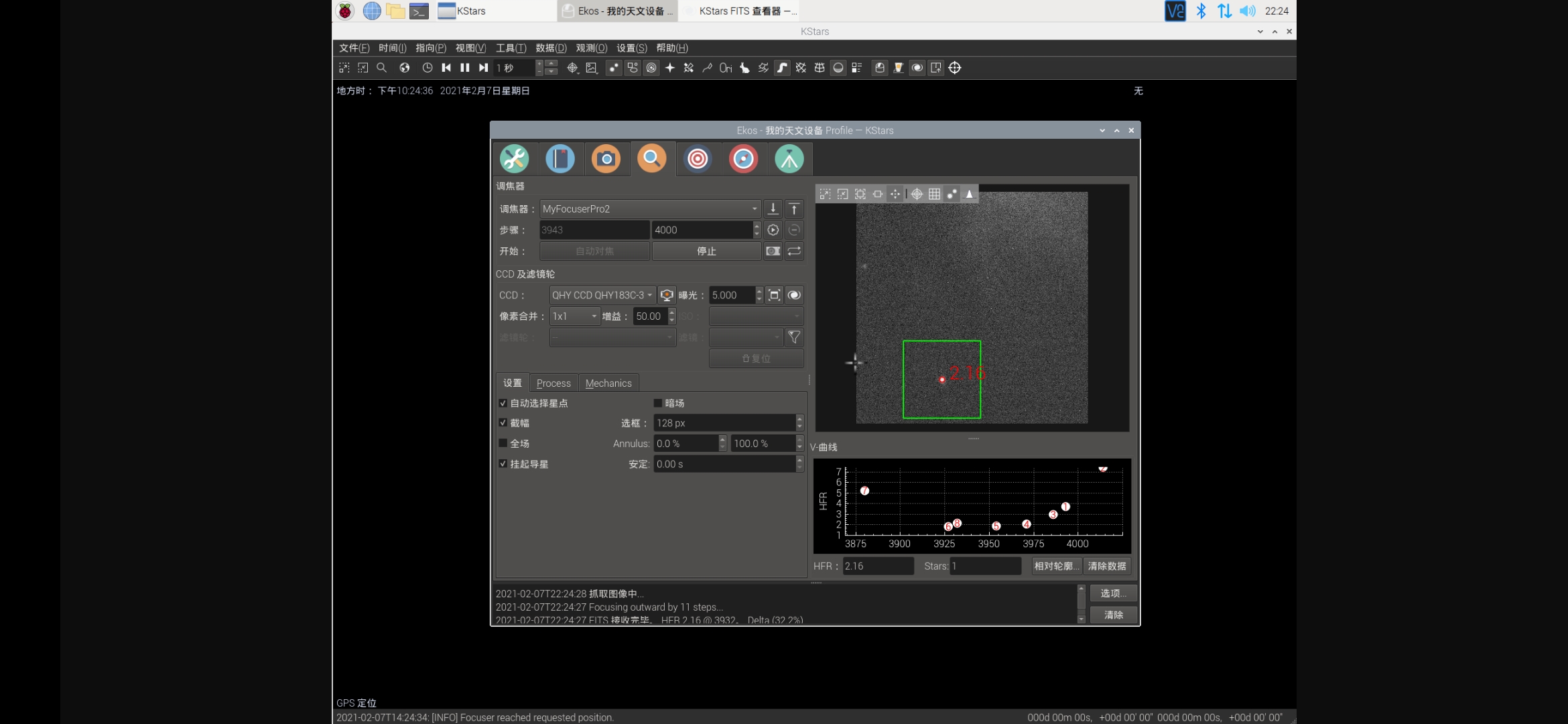The width and height of the screenshot is (1568, 724).
Task: Open the Ekos Scheduler module
Action: coord(560,159)
